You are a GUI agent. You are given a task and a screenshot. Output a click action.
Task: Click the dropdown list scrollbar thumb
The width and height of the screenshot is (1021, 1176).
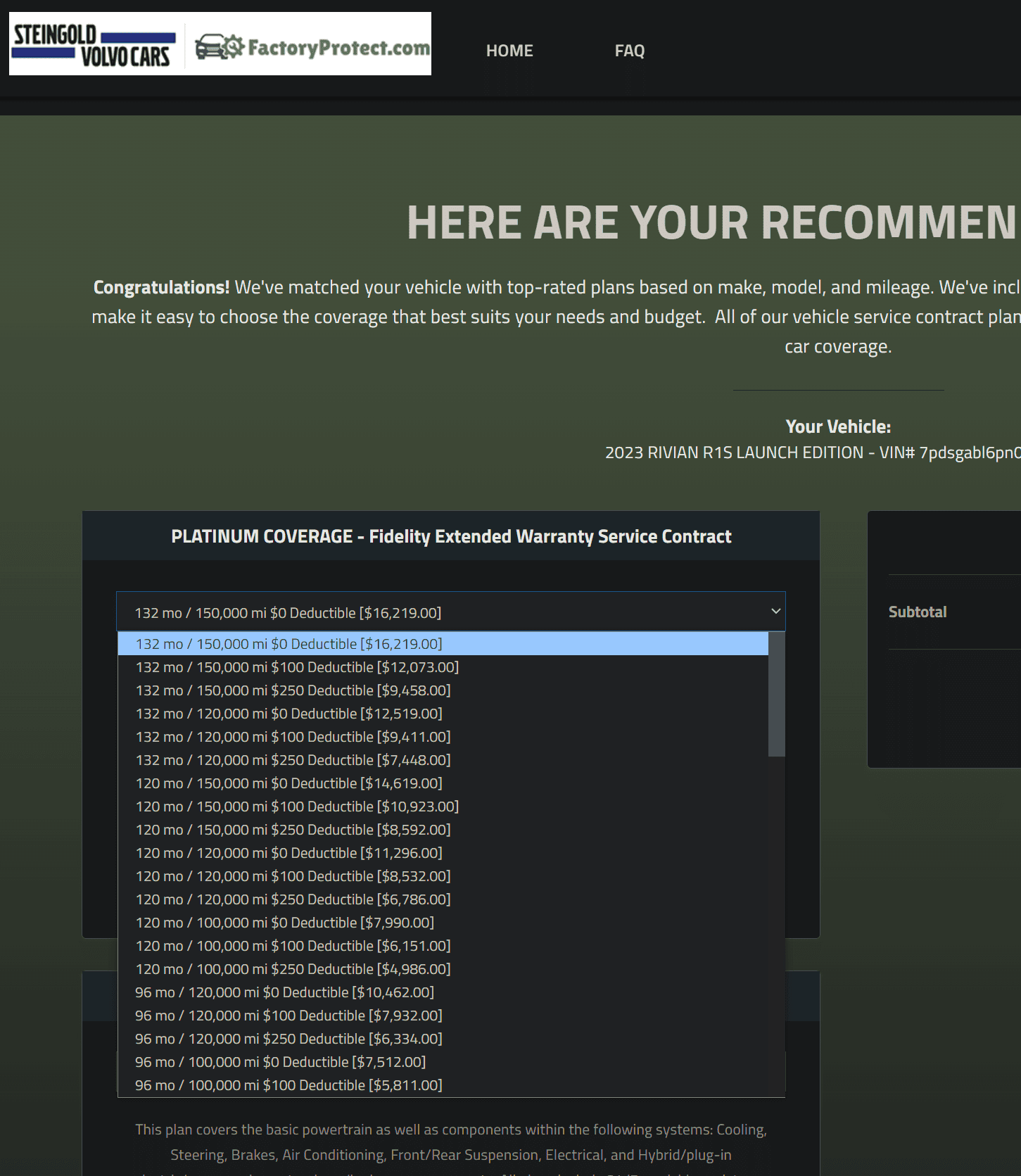[x=777, y=695]
